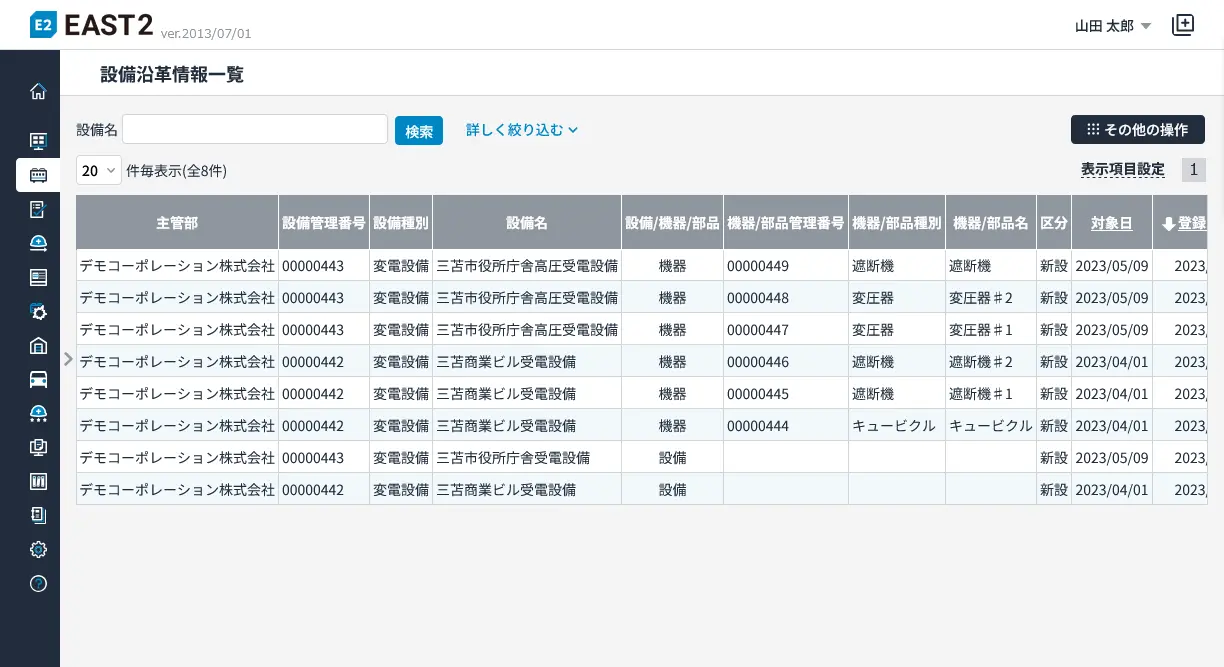
Task: Open the その他の操作 menu button
Action: 1137,130
